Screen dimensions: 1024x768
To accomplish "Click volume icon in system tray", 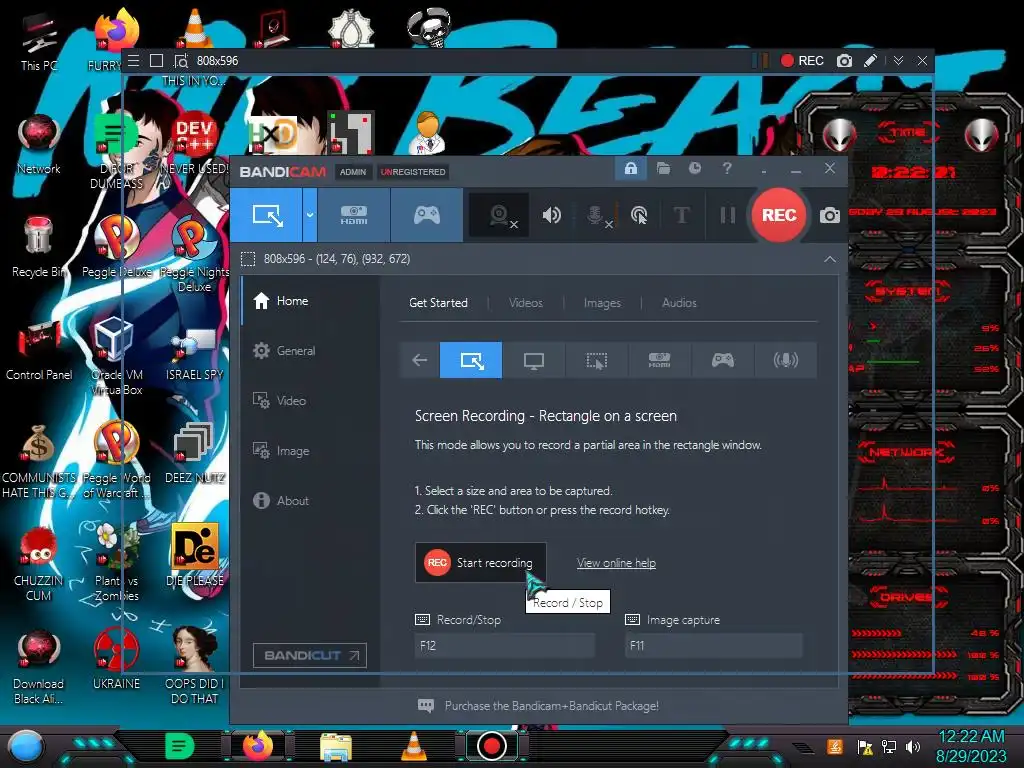I will pyautogui.click(x=913, y=746).
